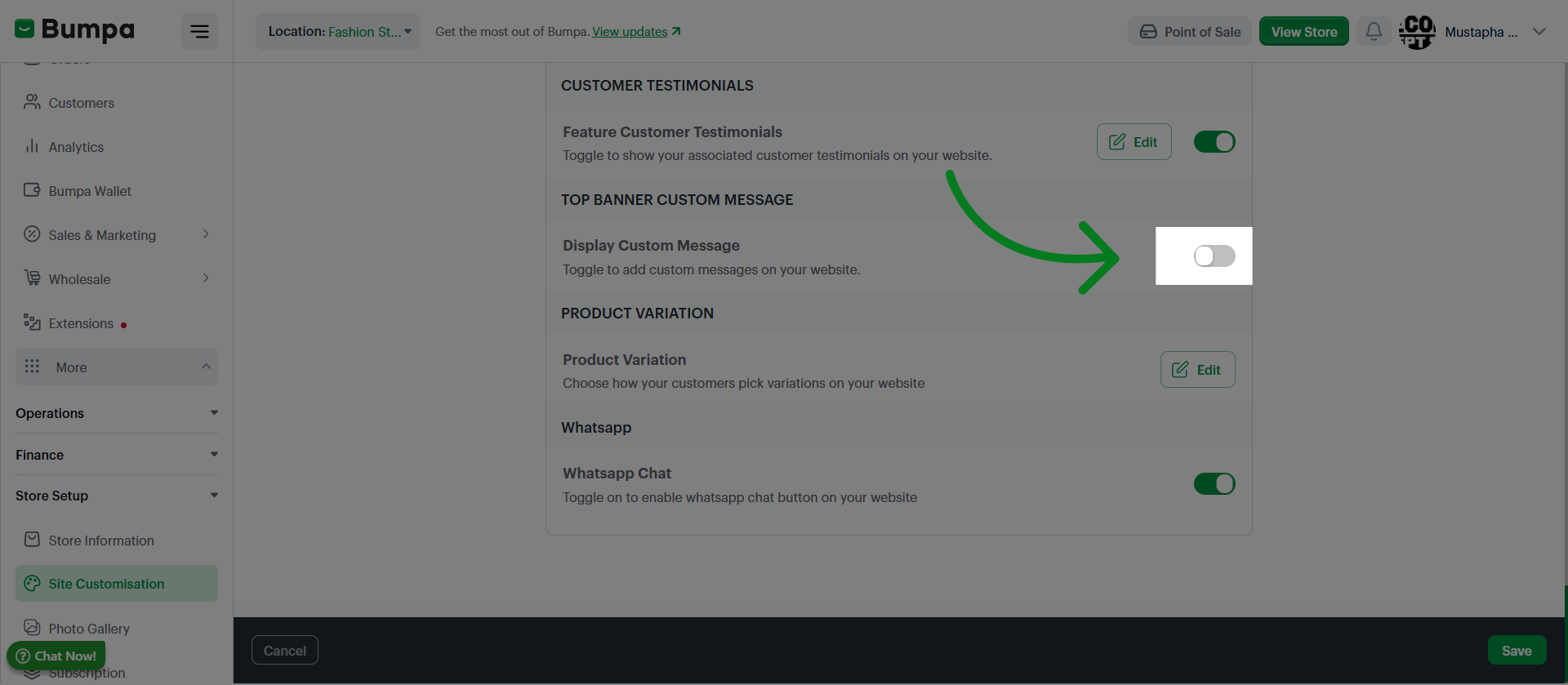Expand Sales & Marketing submenu chevron
This screenshot has height=685, width=1568.
[x=206, y=234]
